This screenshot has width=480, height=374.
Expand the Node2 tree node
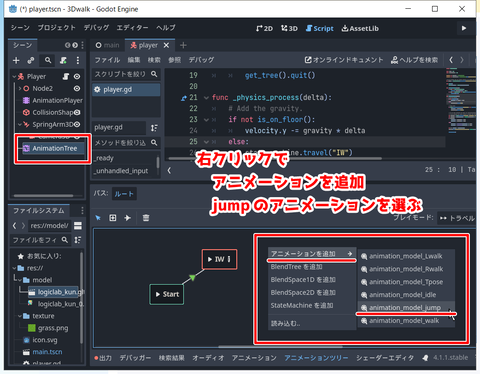pyautogui.click(x=20, y=88)
